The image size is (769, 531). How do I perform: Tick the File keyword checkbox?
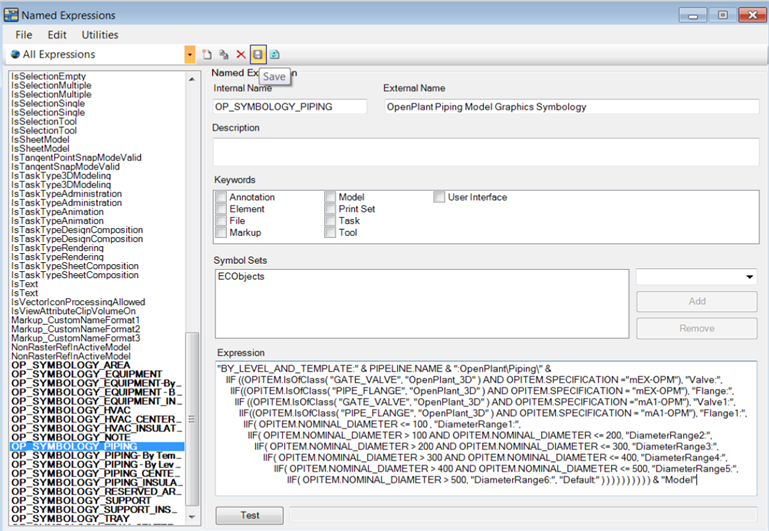pyautogui.click(x=221, y=221)
